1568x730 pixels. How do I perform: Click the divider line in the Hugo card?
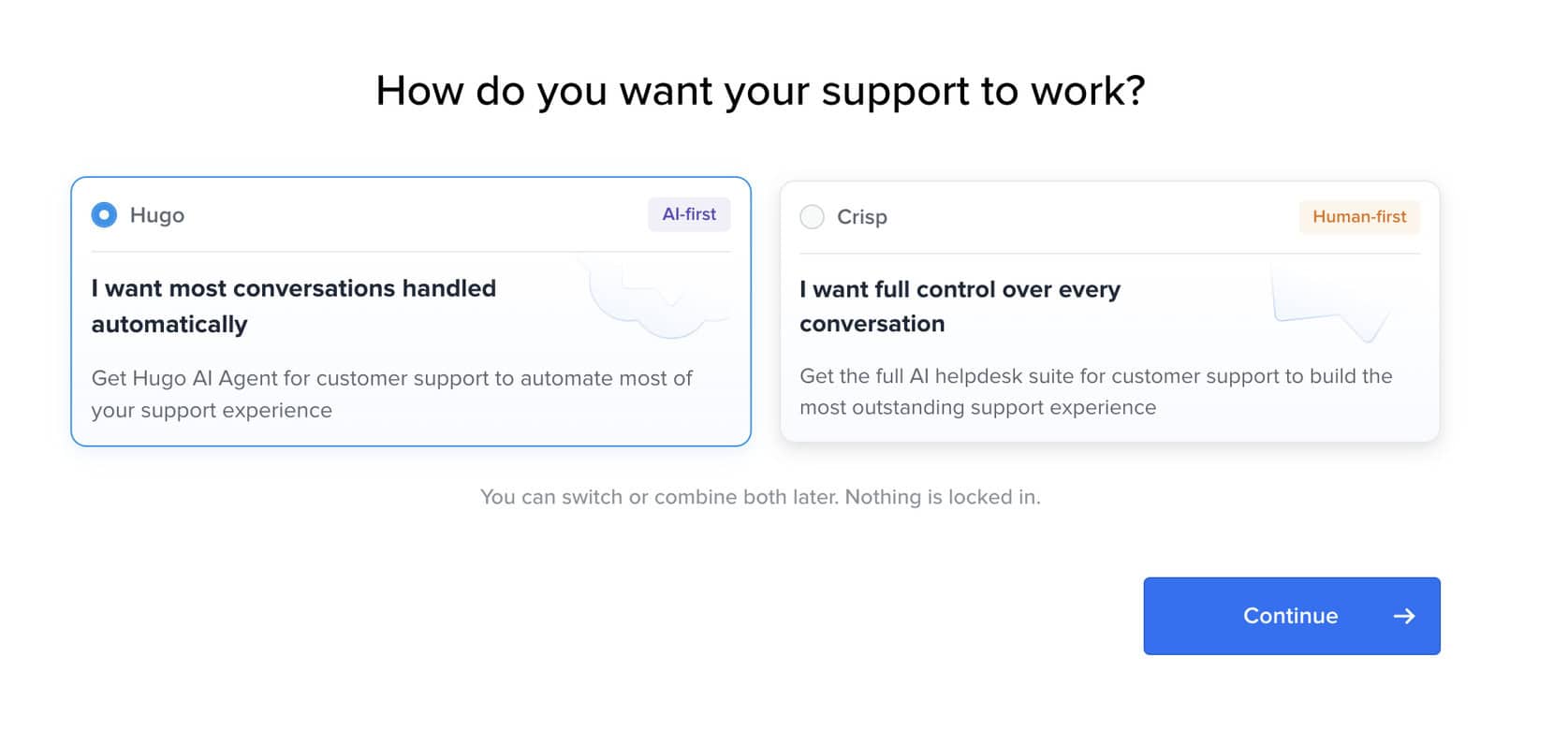[410, 252]
